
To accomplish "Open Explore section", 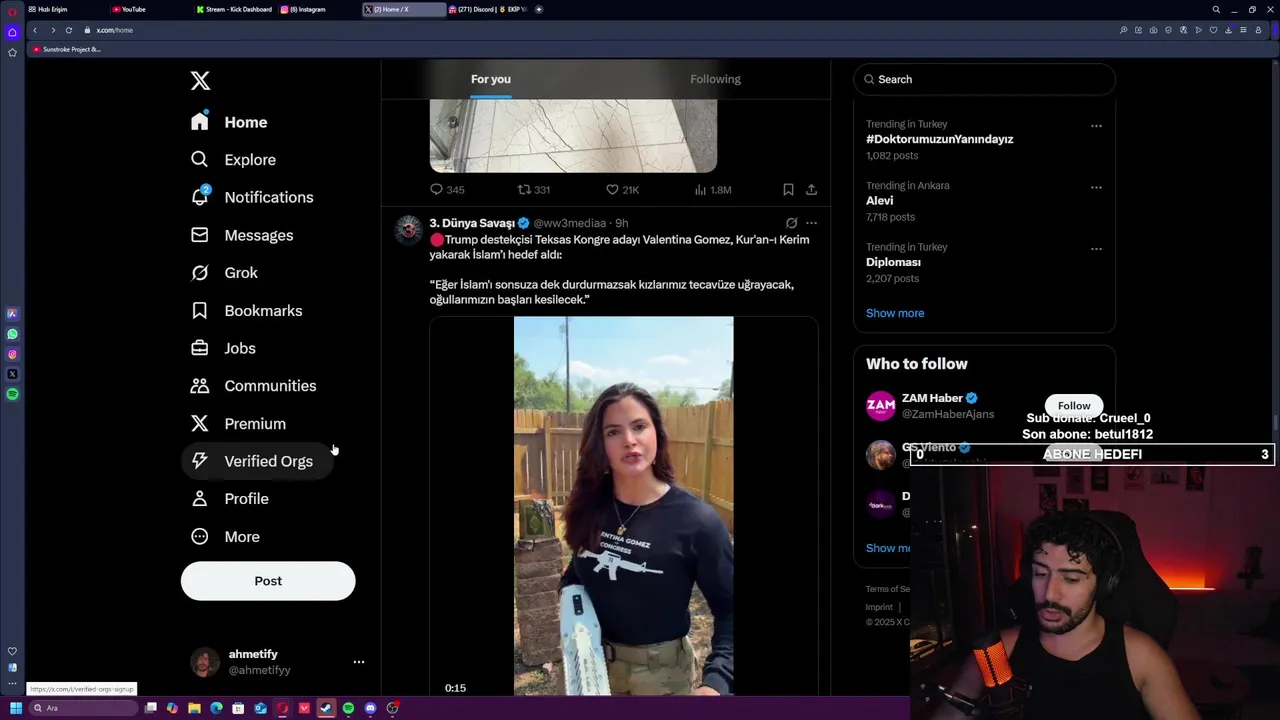I will coord(234,160).
